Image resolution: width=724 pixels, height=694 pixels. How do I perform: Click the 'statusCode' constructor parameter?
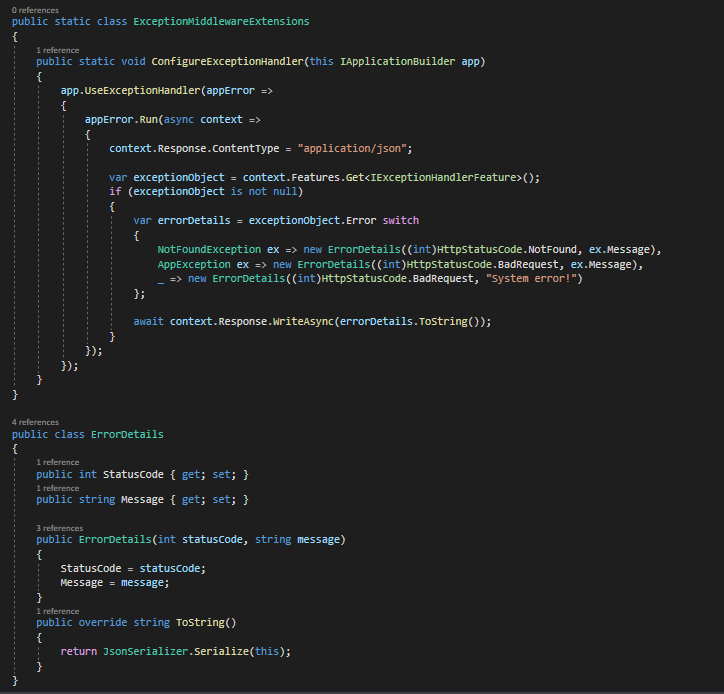click(x=212, y=540)
